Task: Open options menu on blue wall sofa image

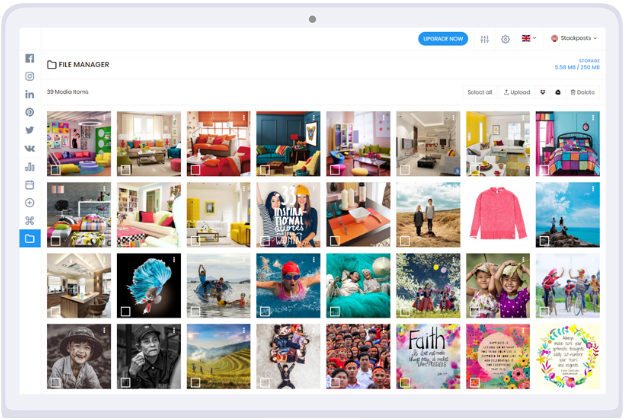Action: [x=314, y=118]
